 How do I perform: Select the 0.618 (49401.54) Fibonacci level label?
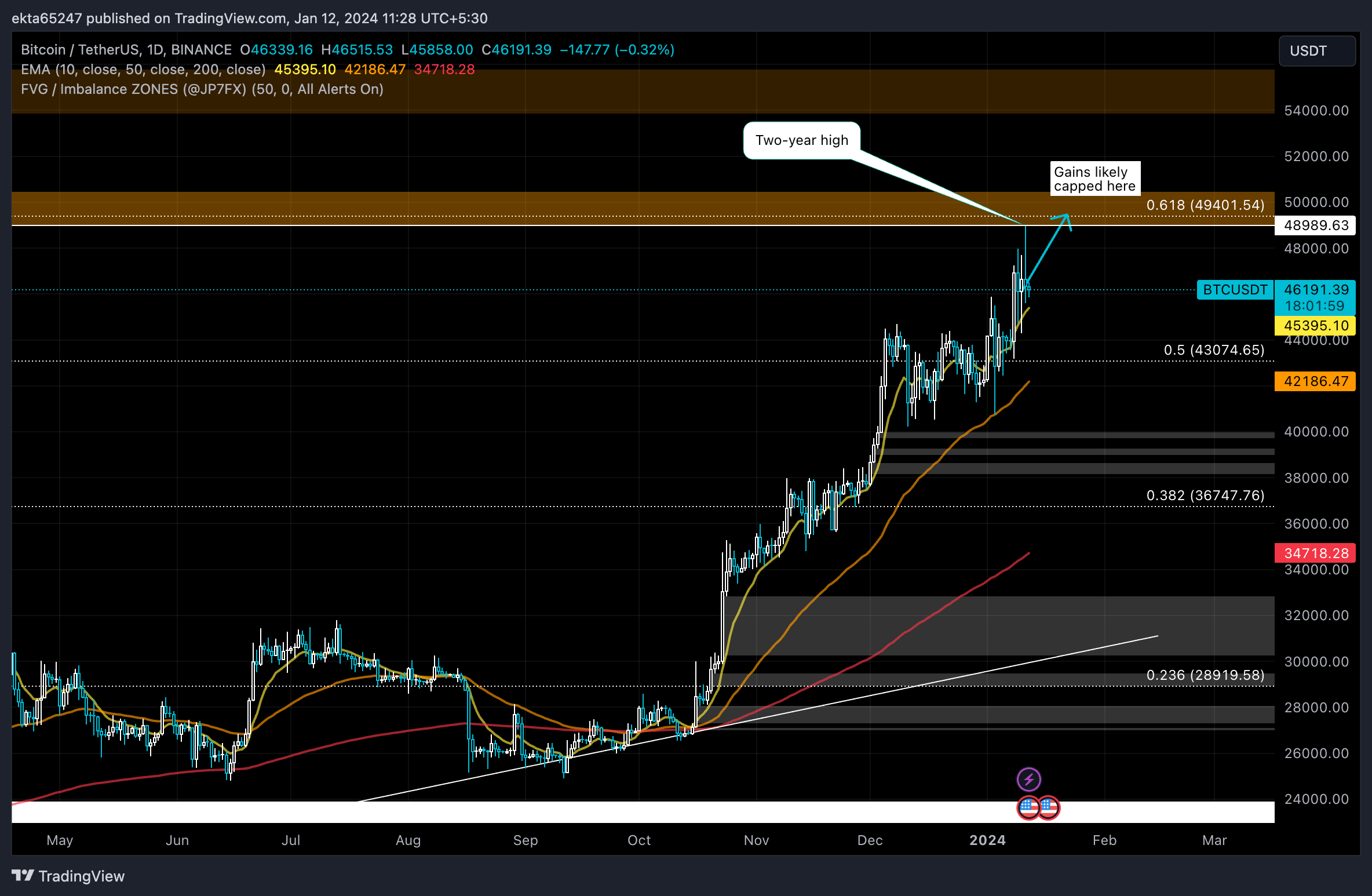point(1205,205)
